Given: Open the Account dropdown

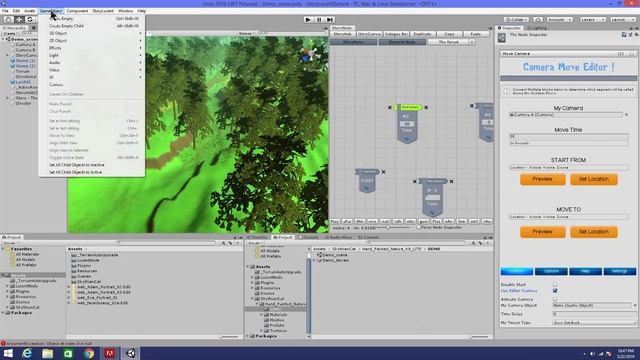Looking at the screenshot, I should point(560,20).
